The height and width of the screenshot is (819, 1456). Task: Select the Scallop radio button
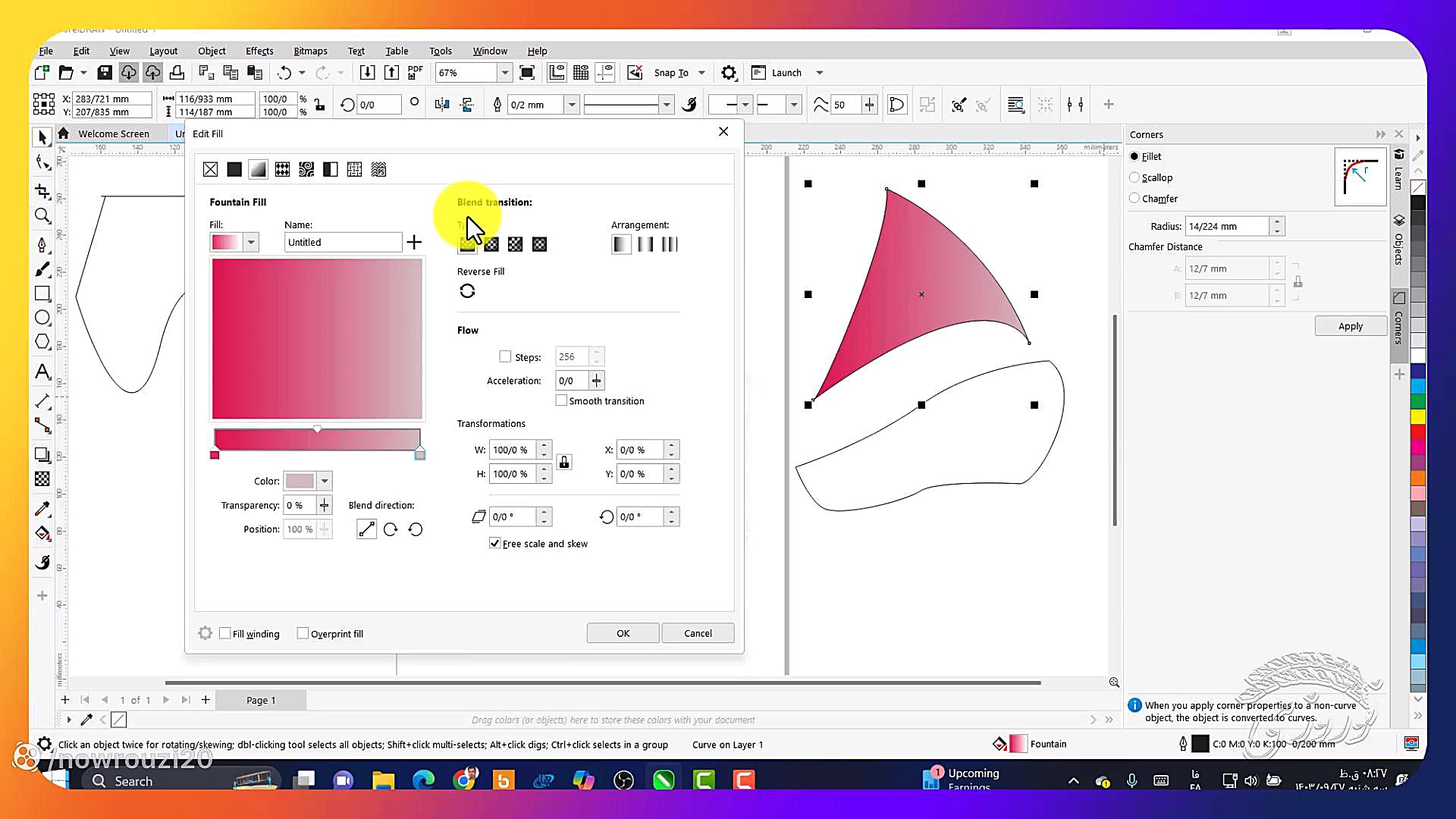point(1134,177)
